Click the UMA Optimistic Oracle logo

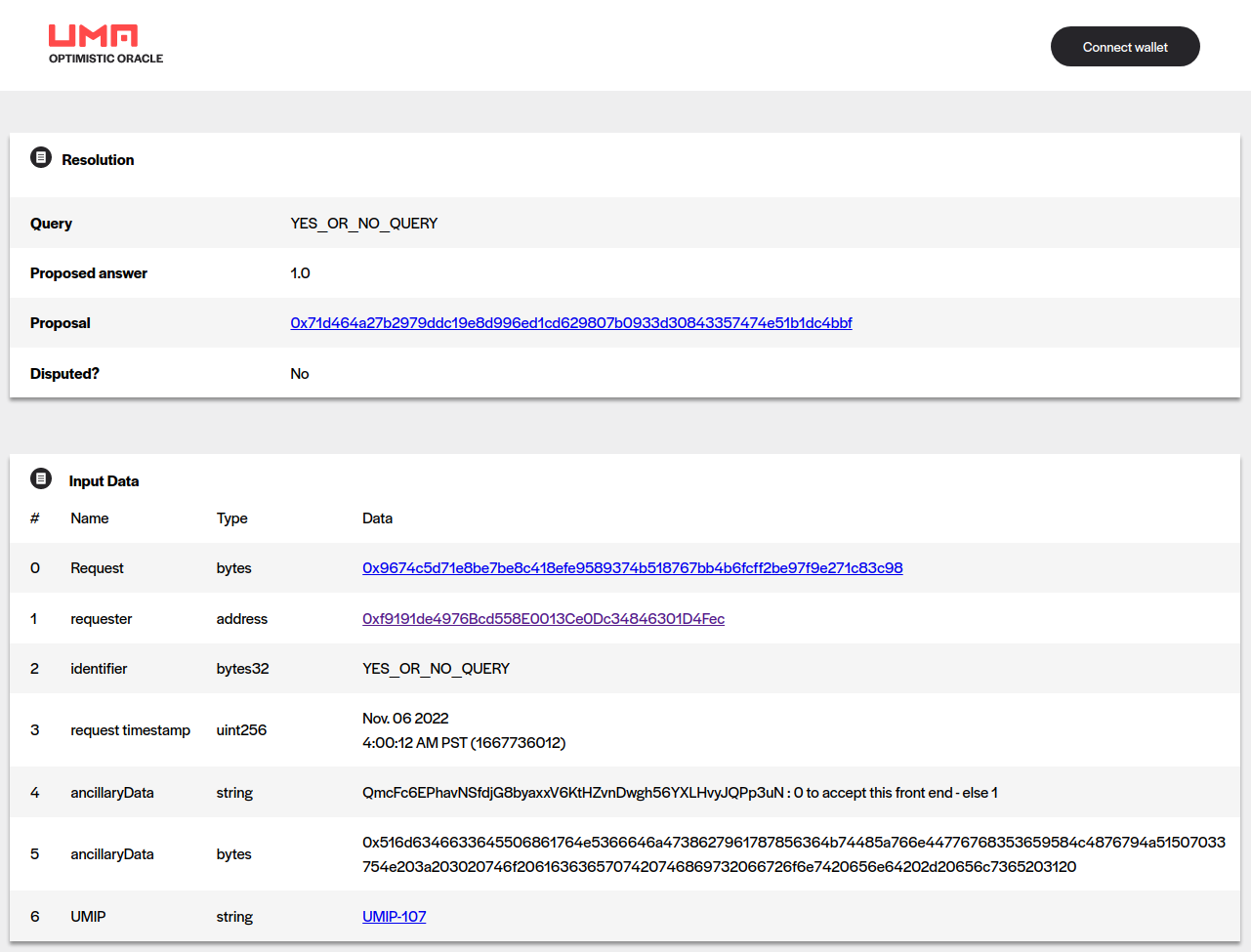click(105, 45)
